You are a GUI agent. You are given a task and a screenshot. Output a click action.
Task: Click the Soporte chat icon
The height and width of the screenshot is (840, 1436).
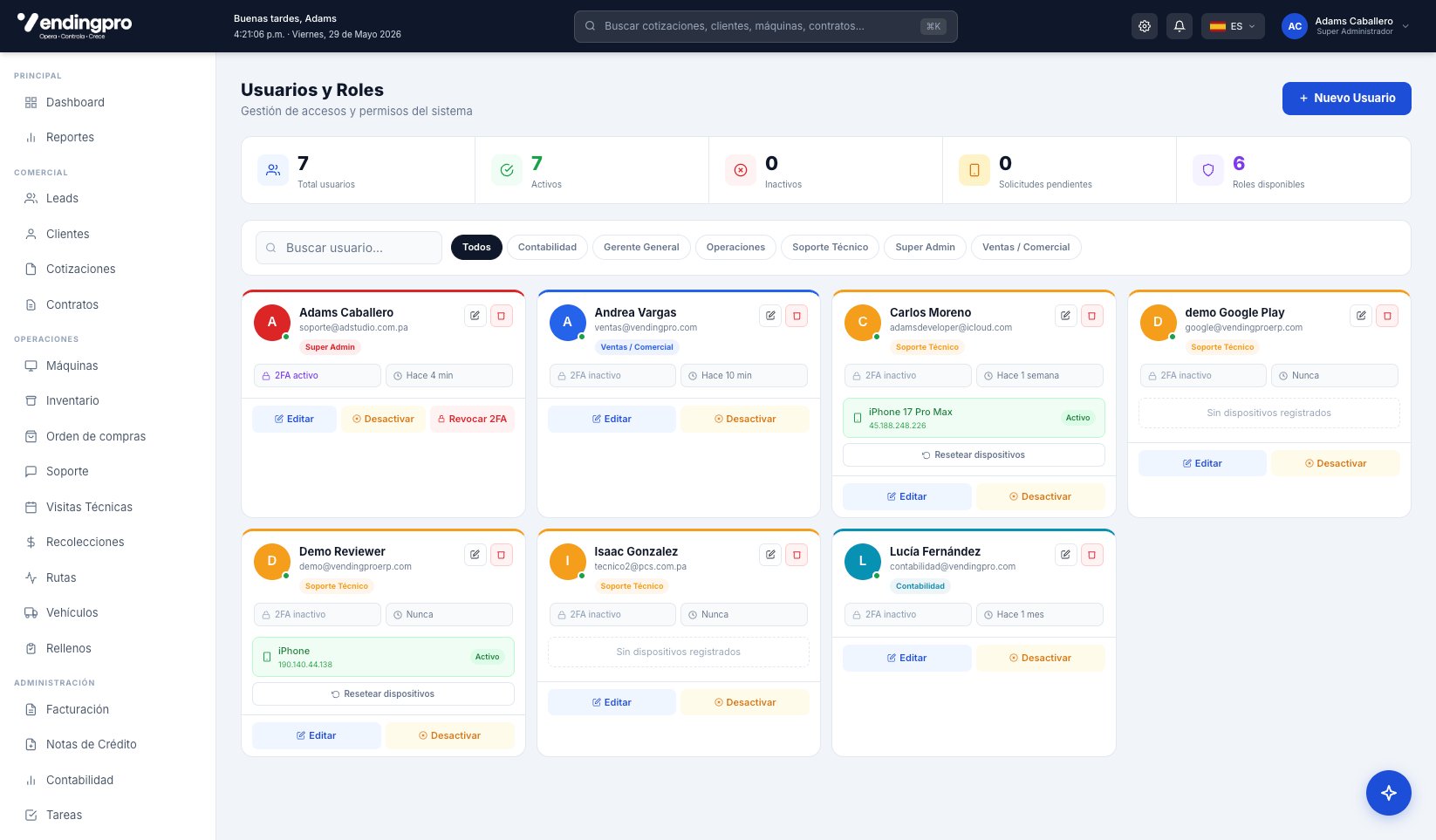point(31,471)
